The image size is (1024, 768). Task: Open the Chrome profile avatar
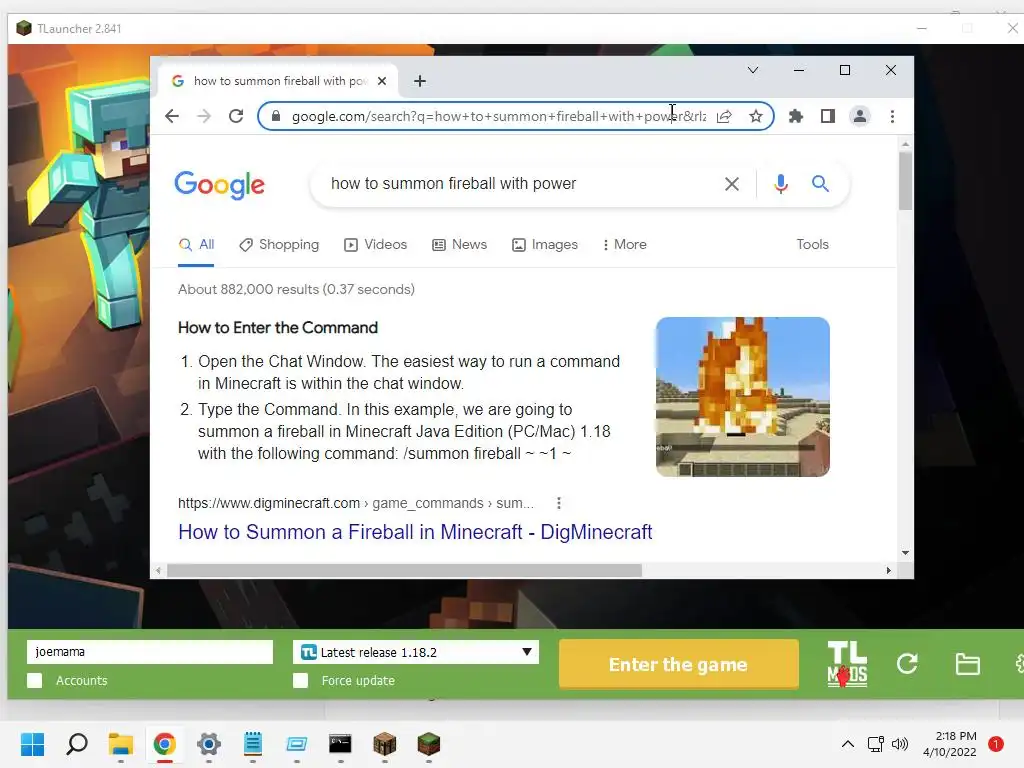pyautogui.click(x=859, y=116)
